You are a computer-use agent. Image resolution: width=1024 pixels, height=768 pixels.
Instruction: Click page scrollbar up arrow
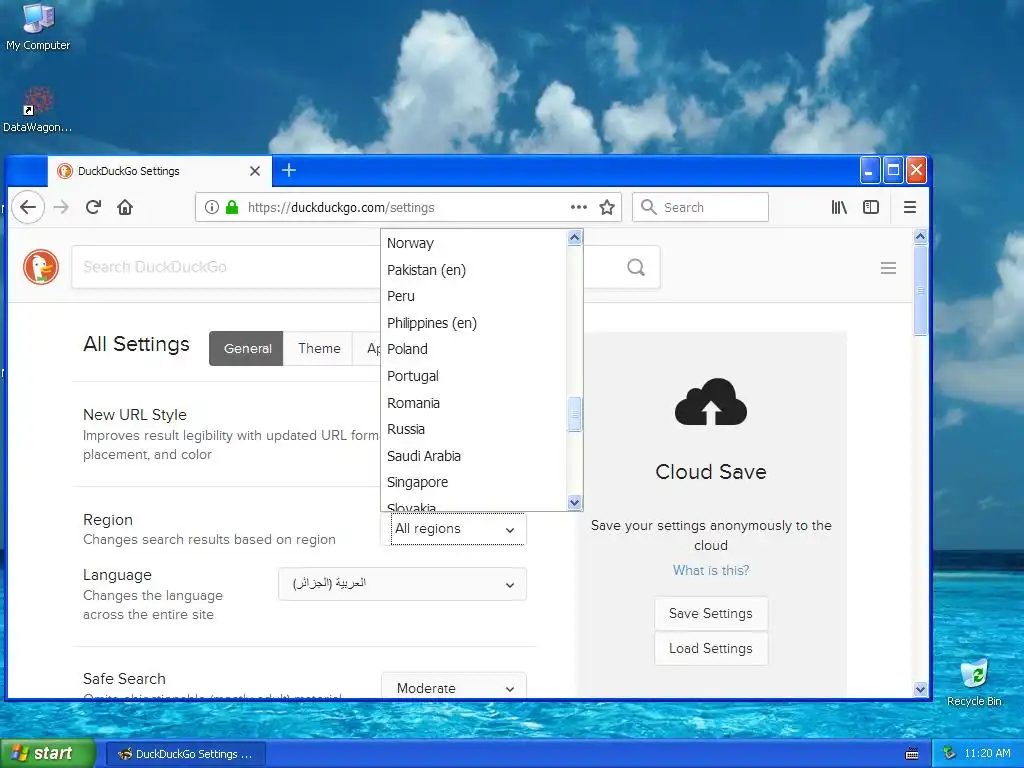(x=920, y=236)
